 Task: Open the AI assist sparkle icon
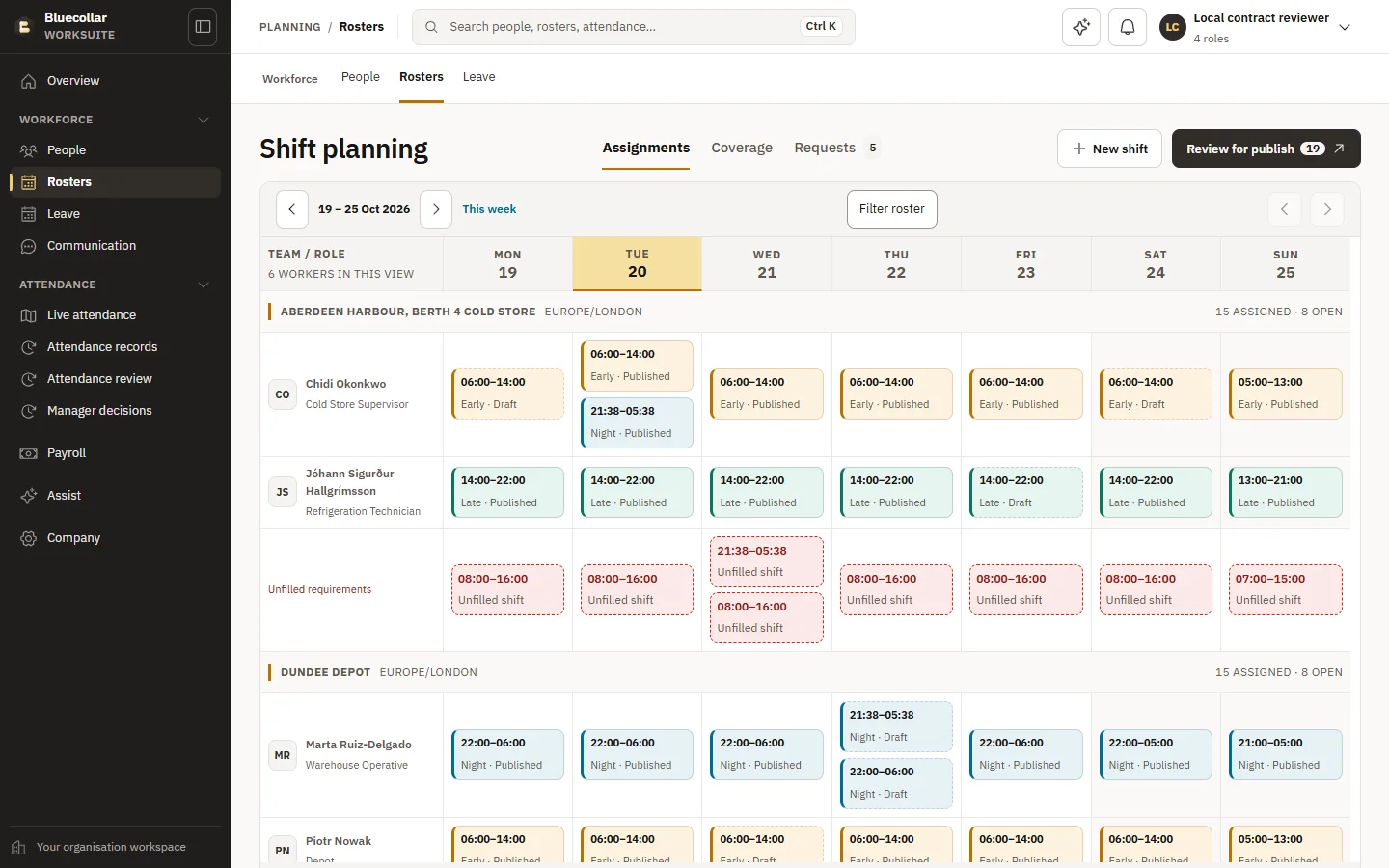1081,27
